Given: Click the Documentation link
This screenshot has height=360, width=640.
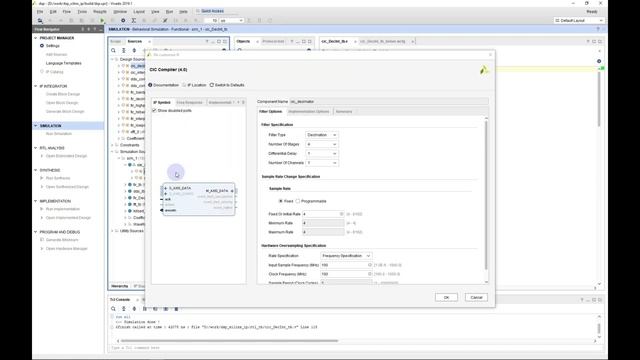Looking at the screenshot, I should pyautogui.click(x=166, y=85).
